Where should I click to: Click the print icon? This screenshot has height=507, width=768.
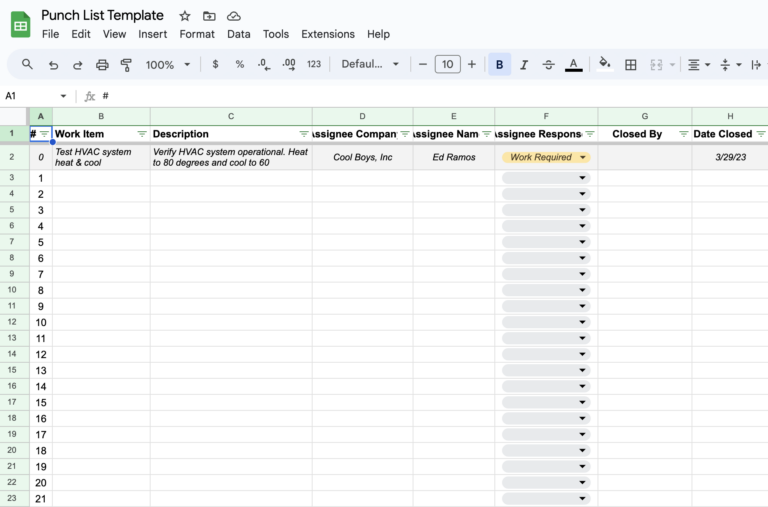point(102,65)
